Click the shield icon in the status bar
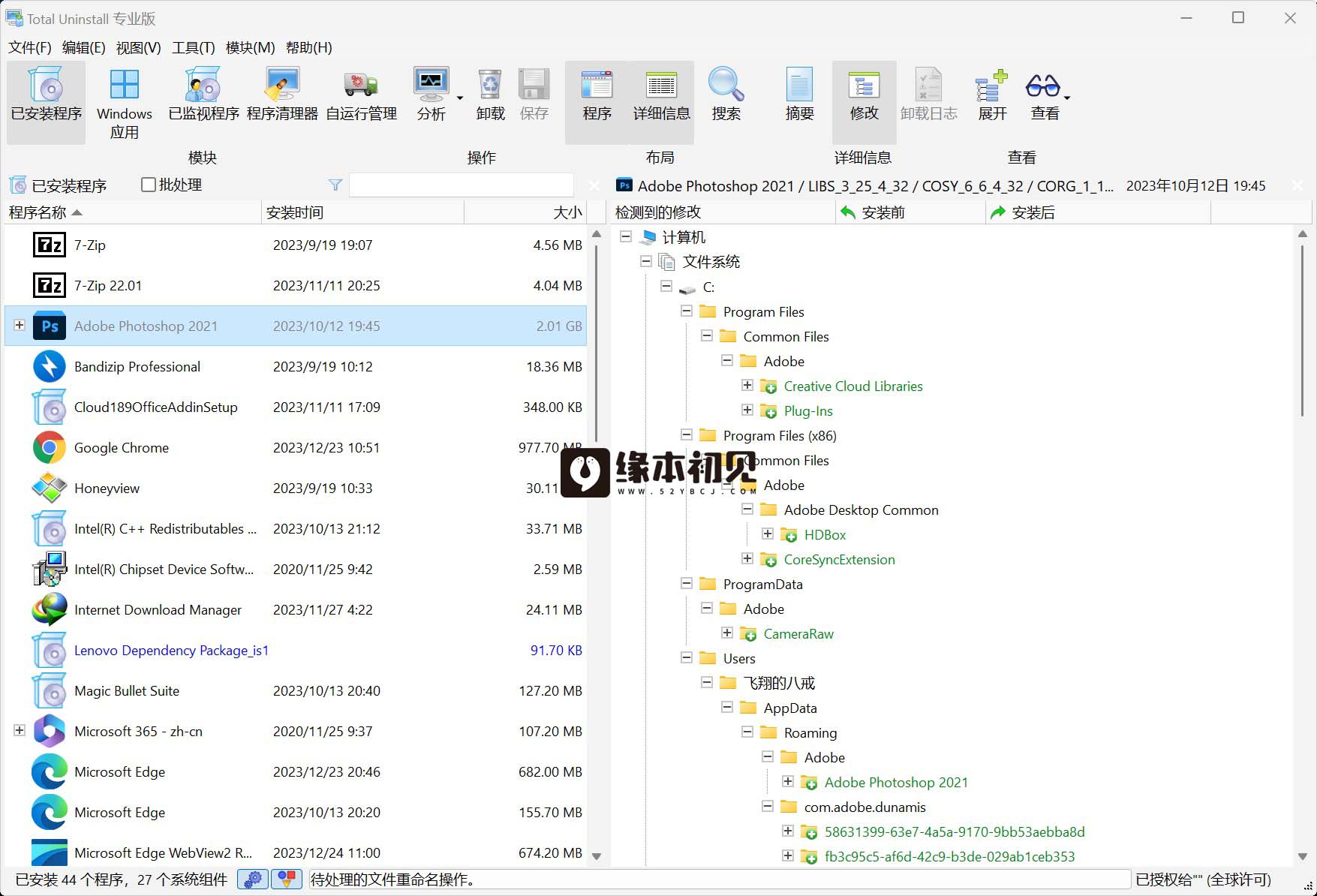 (287, 879)
